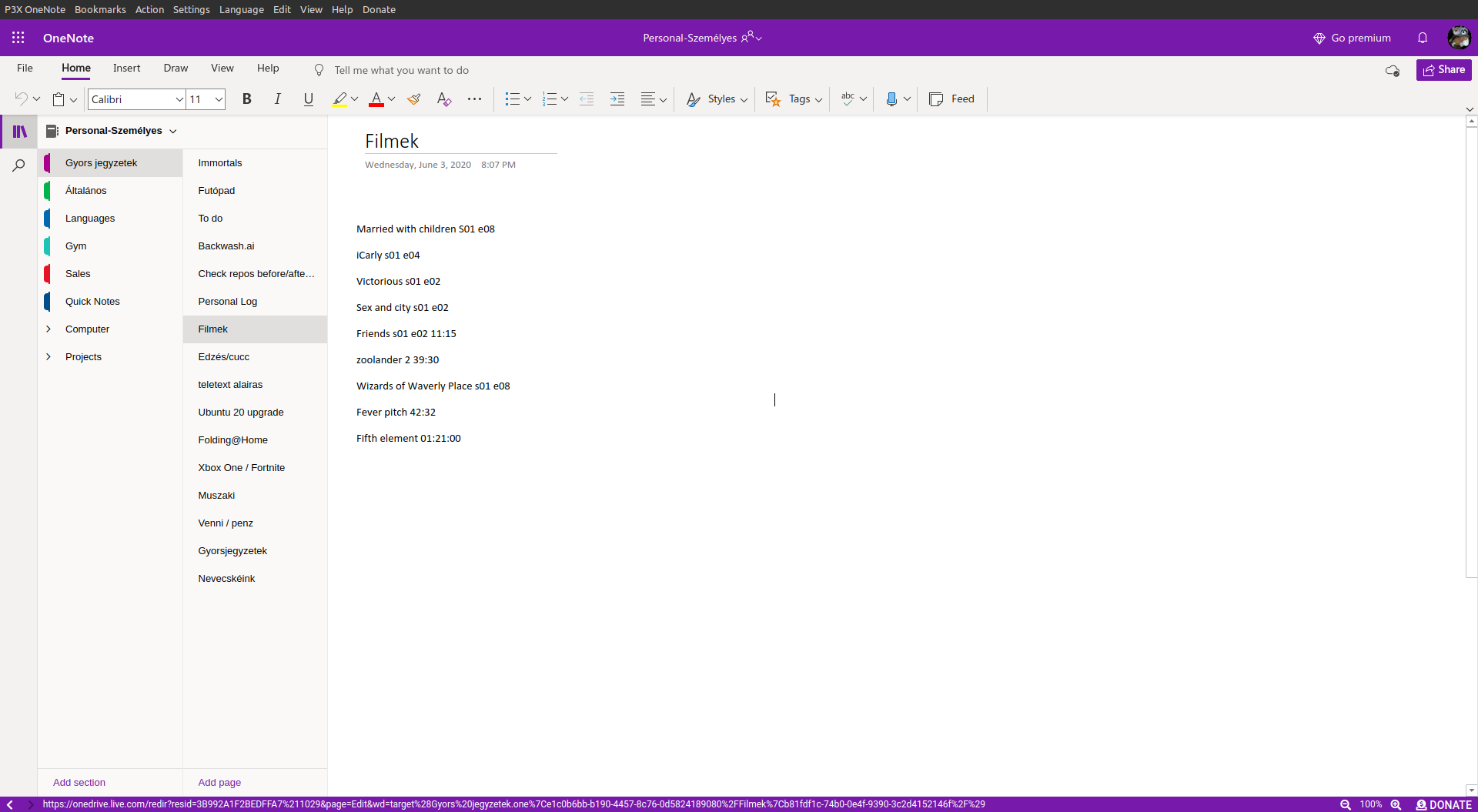This screenshot has height=812, width=1478.
Task: Click Add section link
Action: click(x=79, y=783)
